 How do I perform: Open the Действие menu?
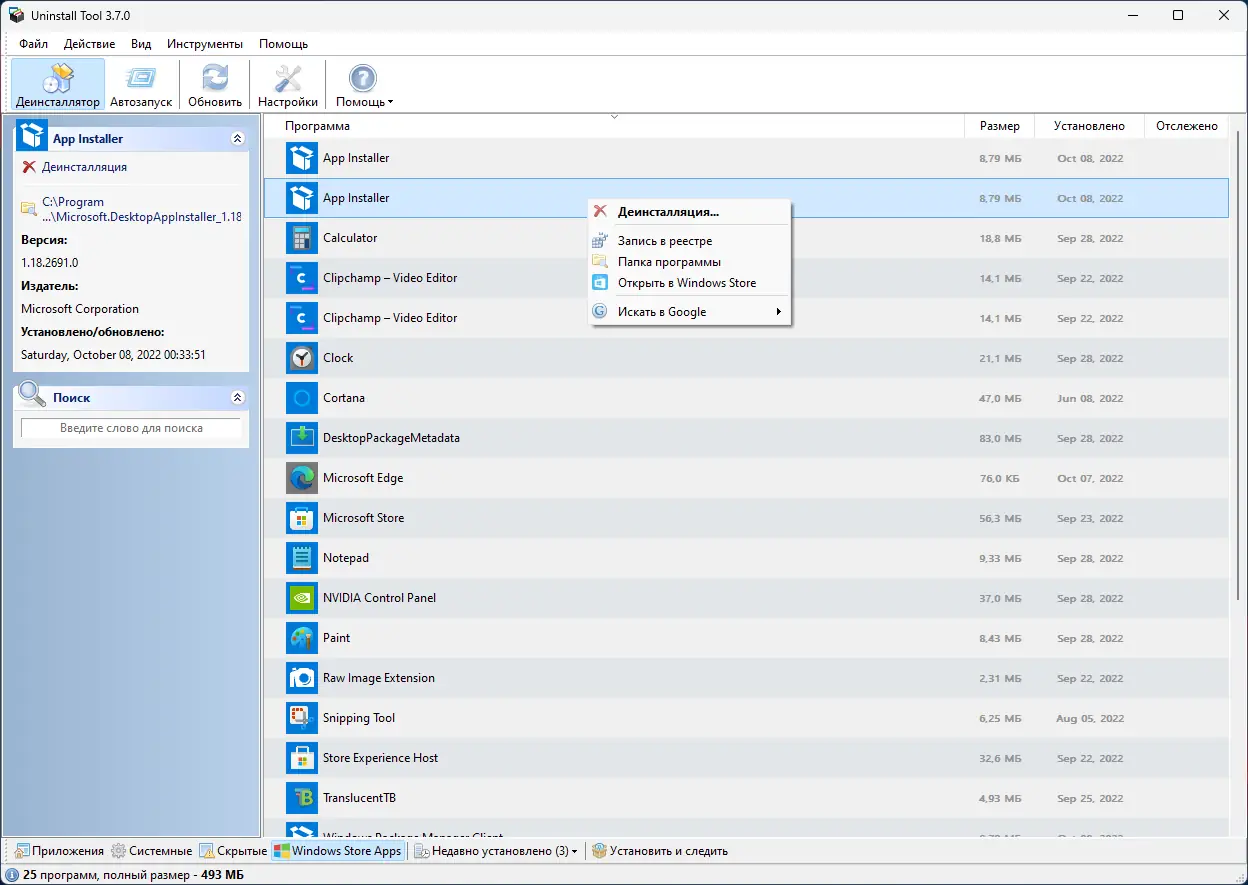click(x=89, y=44)
